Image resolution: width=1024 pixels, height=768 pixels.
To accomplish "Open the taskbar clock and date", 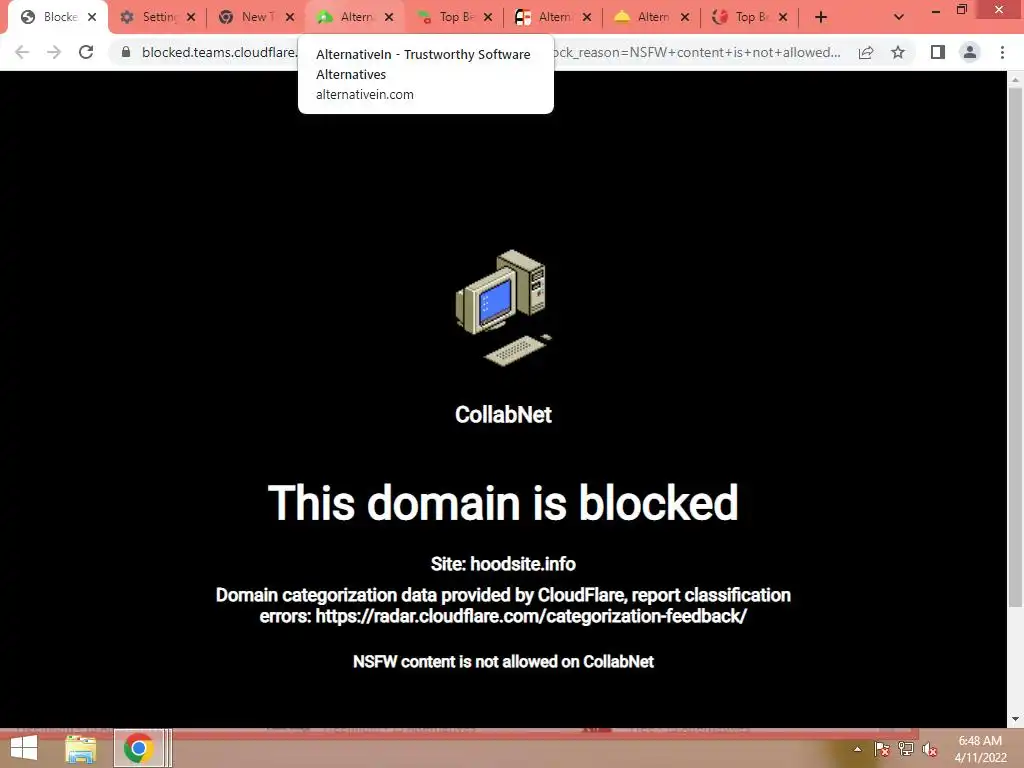I will tap(980, 749).
